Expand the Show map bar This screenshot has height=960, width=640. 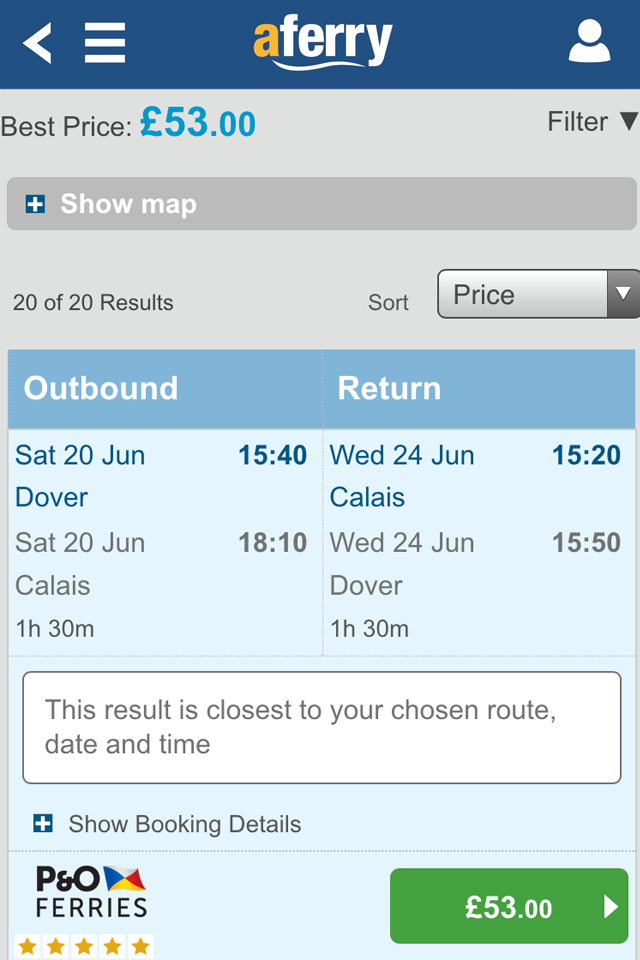pyautogui.click(x=322, y=204)
